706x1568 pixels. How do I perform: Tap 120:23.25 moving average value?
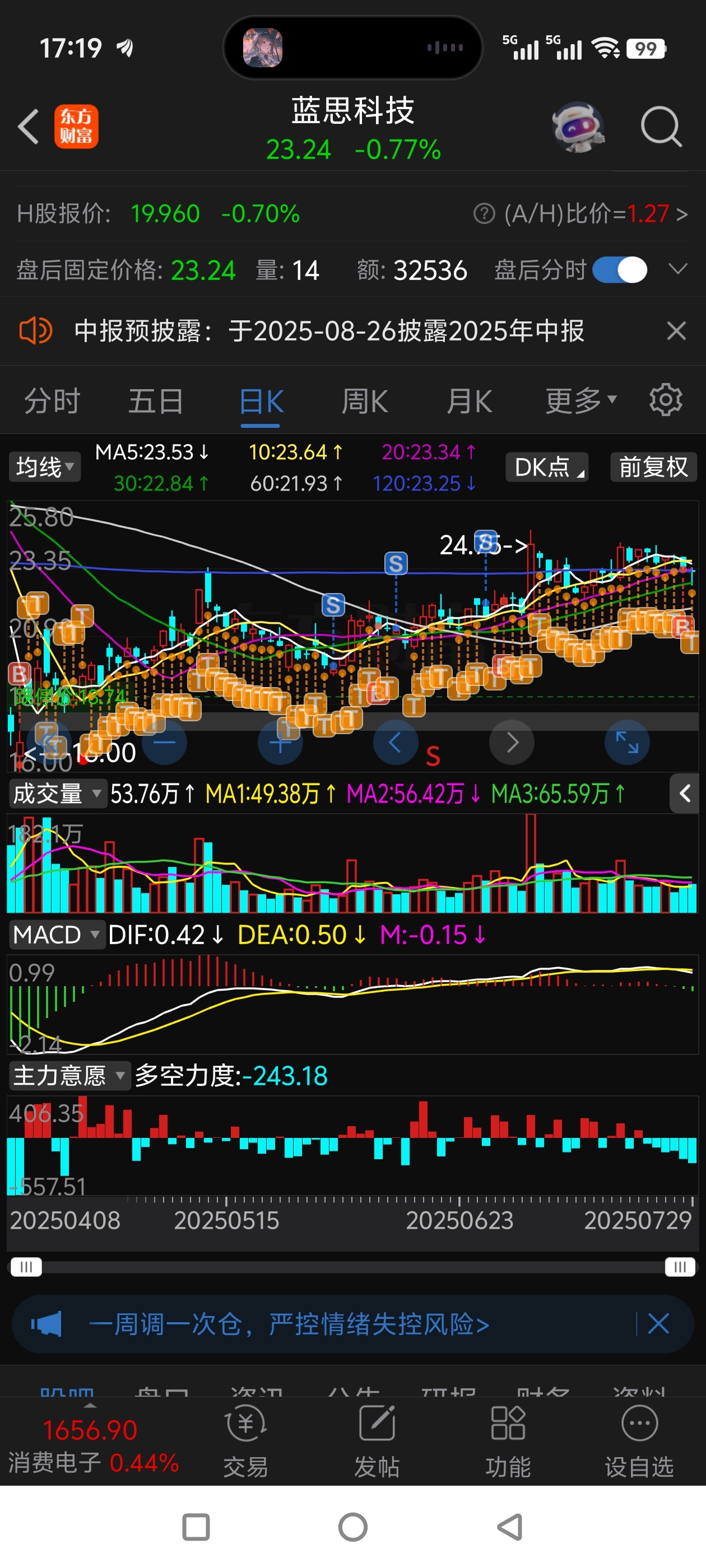tap(425, 483)
